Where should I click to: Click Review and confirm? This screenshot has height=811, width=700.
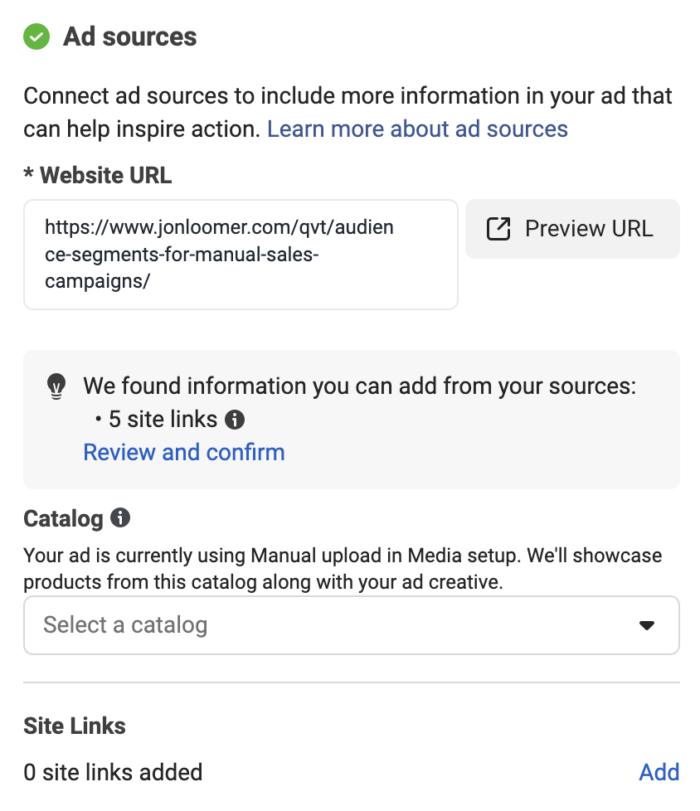(183, 452)
